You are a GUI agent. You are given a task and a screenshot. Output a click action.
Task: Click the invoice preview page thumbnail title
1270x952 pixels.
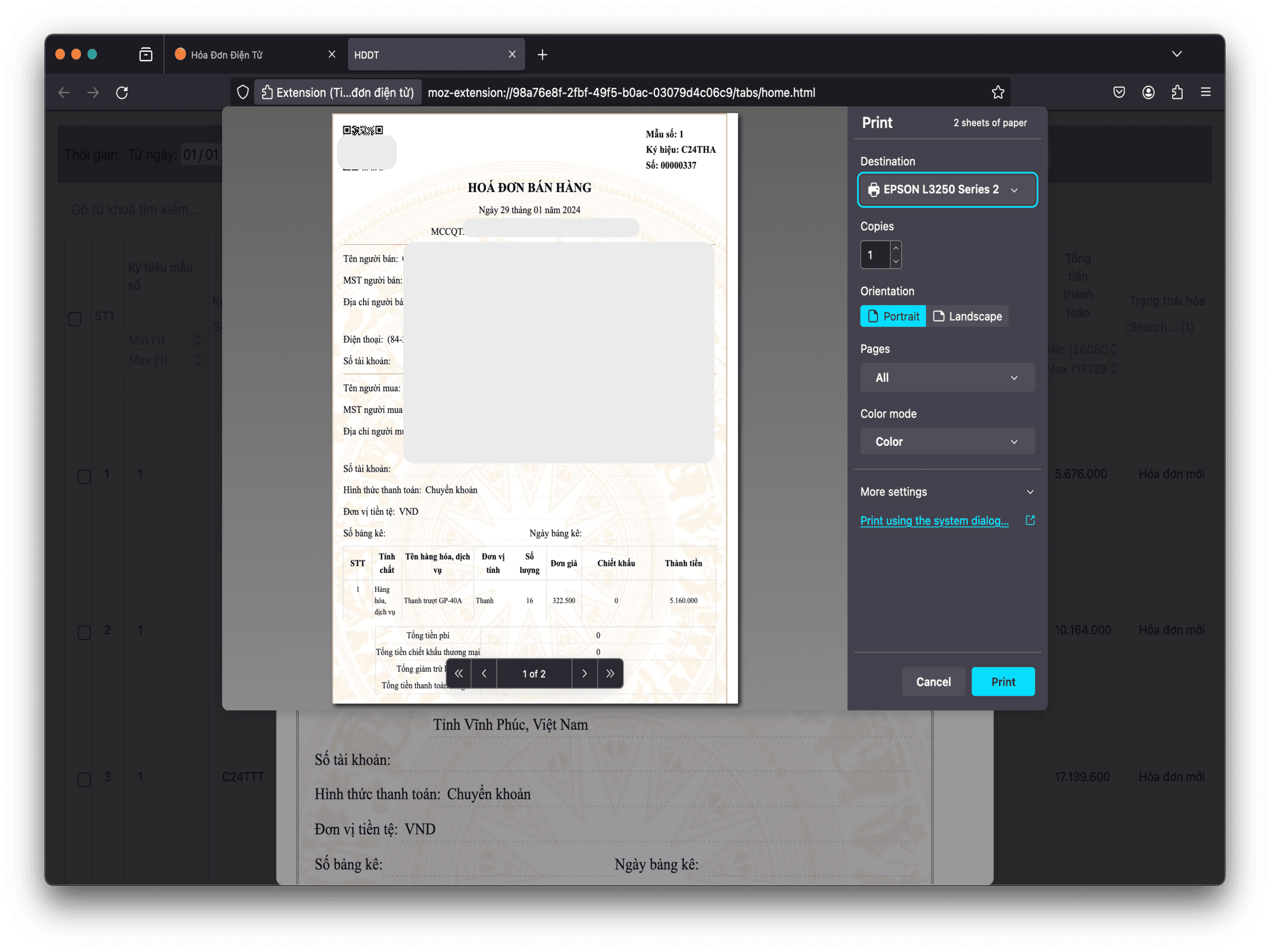tap(529, 188)
